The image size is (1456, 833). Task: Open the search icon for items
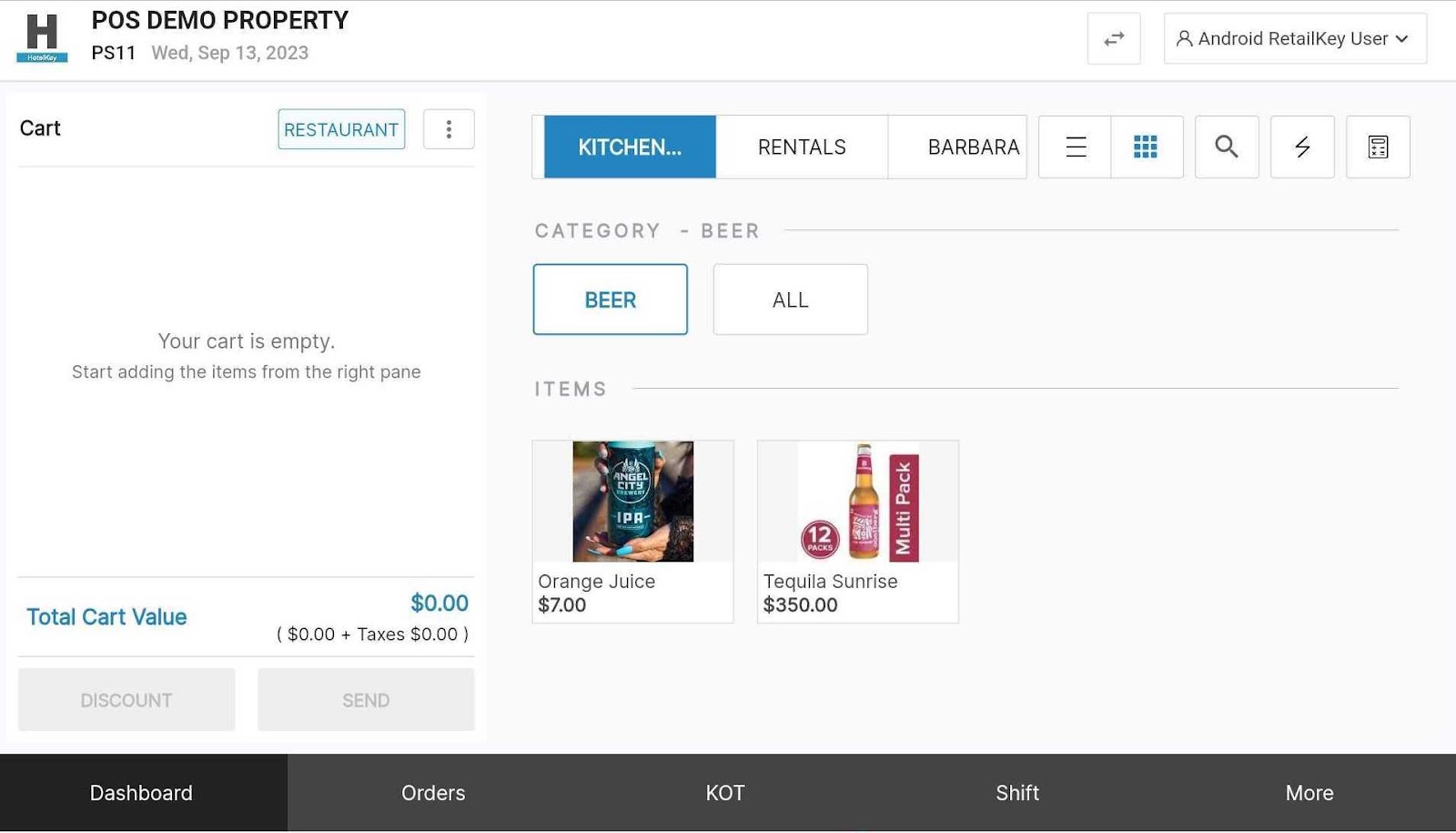click(x=1226, y=147)
